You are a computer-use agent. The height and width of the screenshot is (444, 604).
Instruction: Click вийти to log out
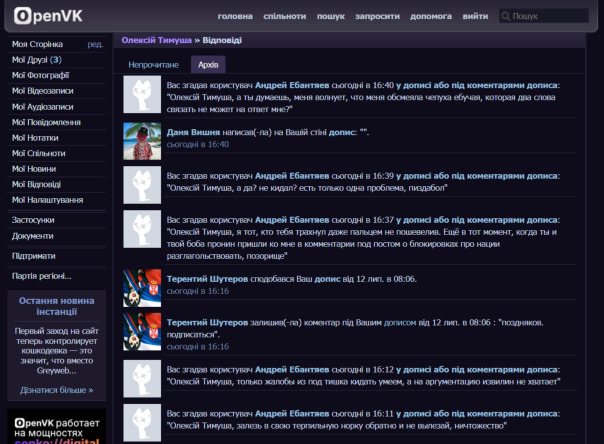(475, 16)
